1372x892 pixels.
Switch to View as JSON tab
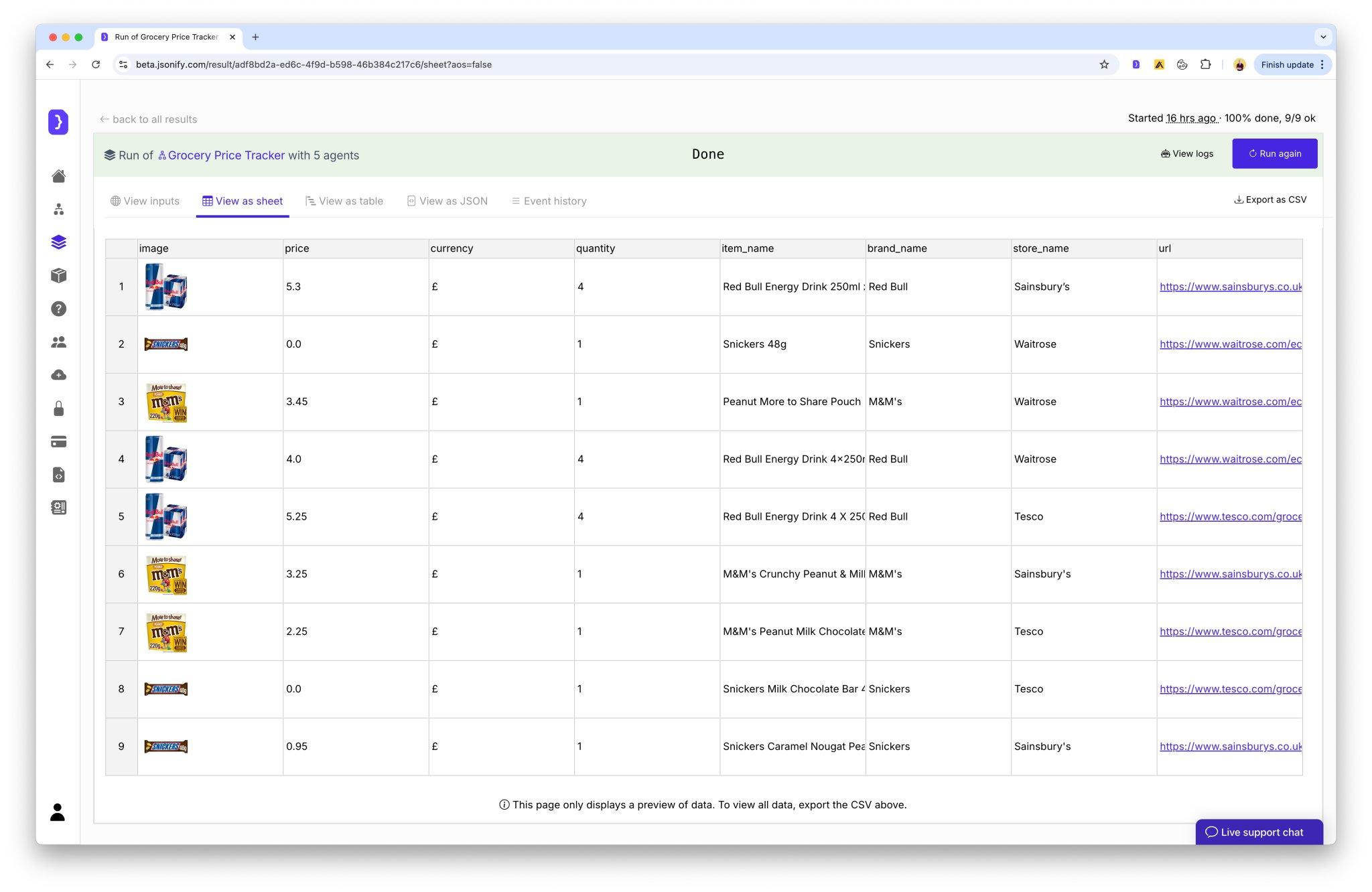(x=448, y=201)
